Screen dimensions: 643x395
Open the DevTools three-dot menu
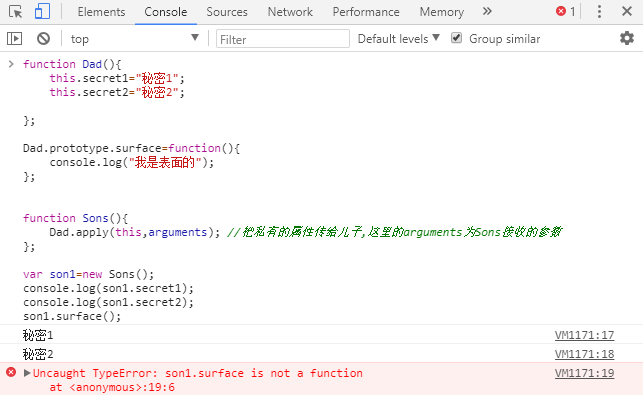click(x=599, y=11)
